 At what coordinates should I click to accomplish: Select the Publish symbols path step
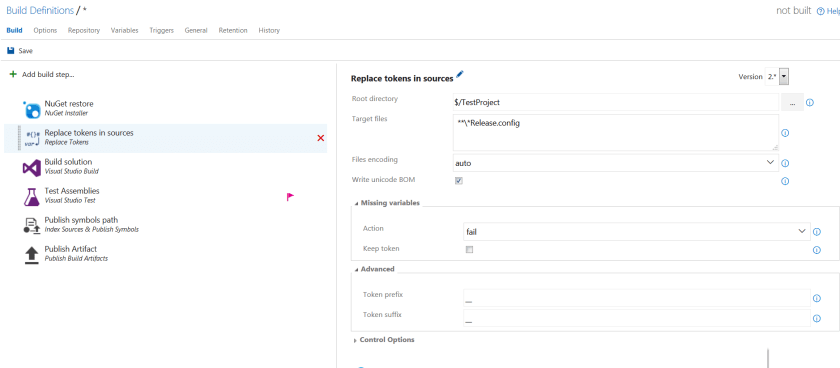coord(166,225)
